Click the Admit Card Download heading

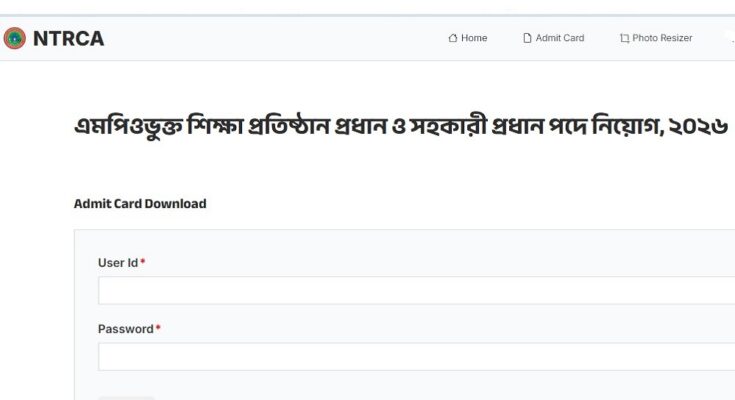click(x=140, y=204)
